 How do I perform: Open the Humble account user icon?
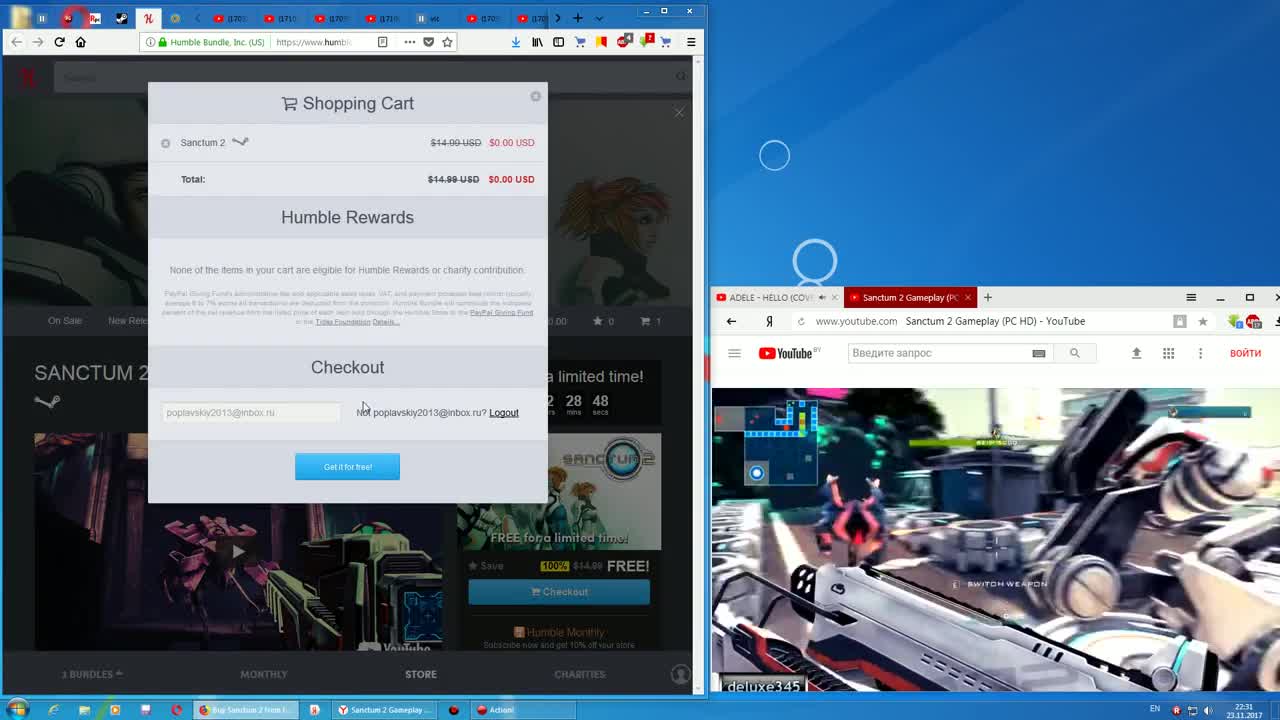681,675
